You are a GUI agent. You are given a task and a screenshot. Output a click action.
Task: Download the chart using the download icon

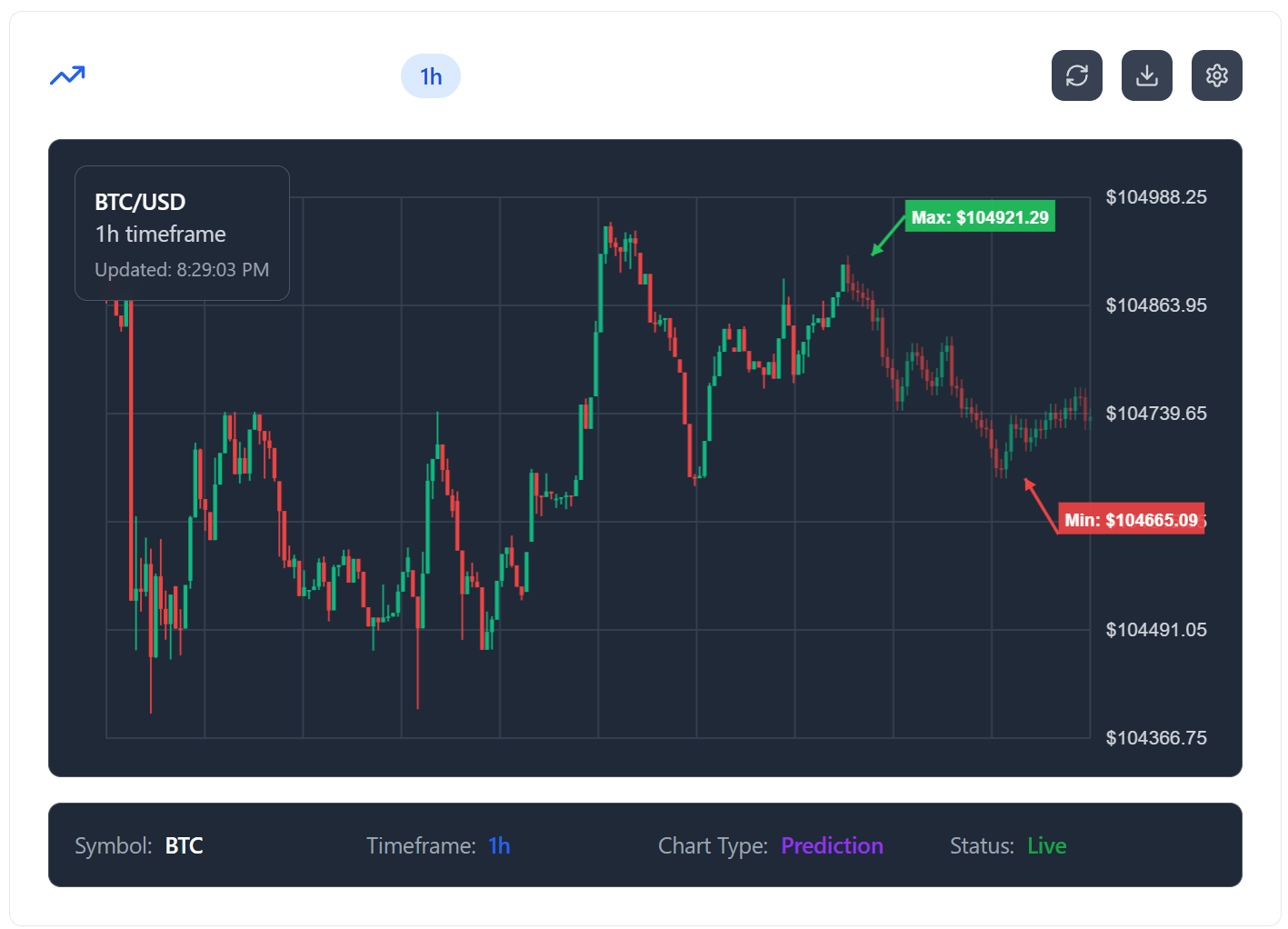tap(1146, 75)
